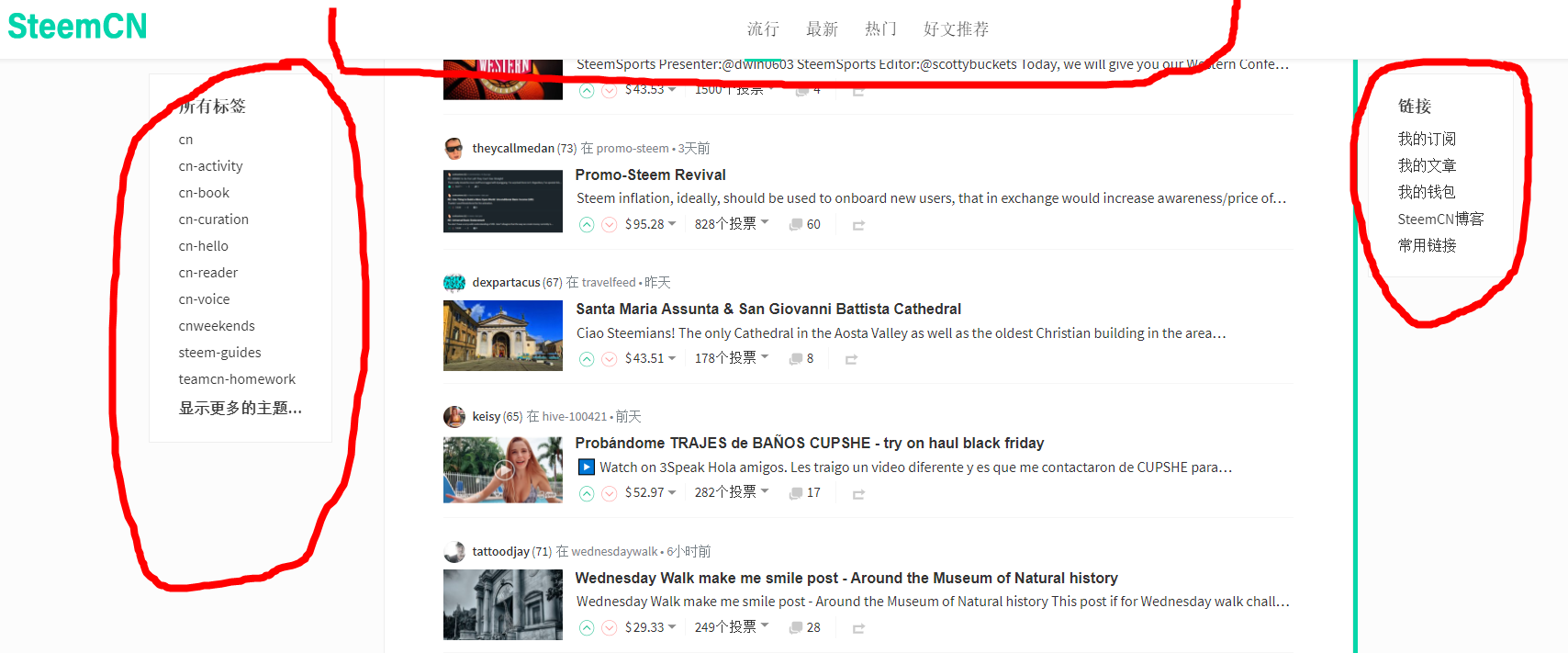This screenshot has width=1568, height=653.
Task: Expand the $43.51 payout details
Action: [x=650, y=358]
